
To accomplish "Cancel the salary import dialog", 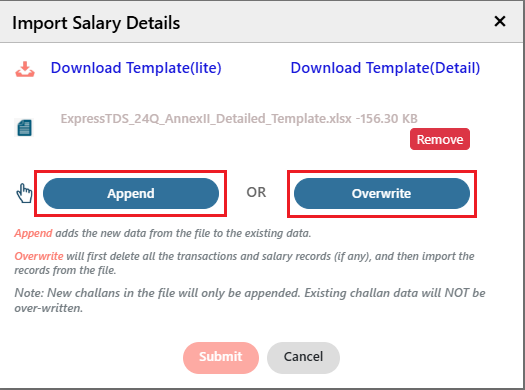I will [x=303, y=358].
